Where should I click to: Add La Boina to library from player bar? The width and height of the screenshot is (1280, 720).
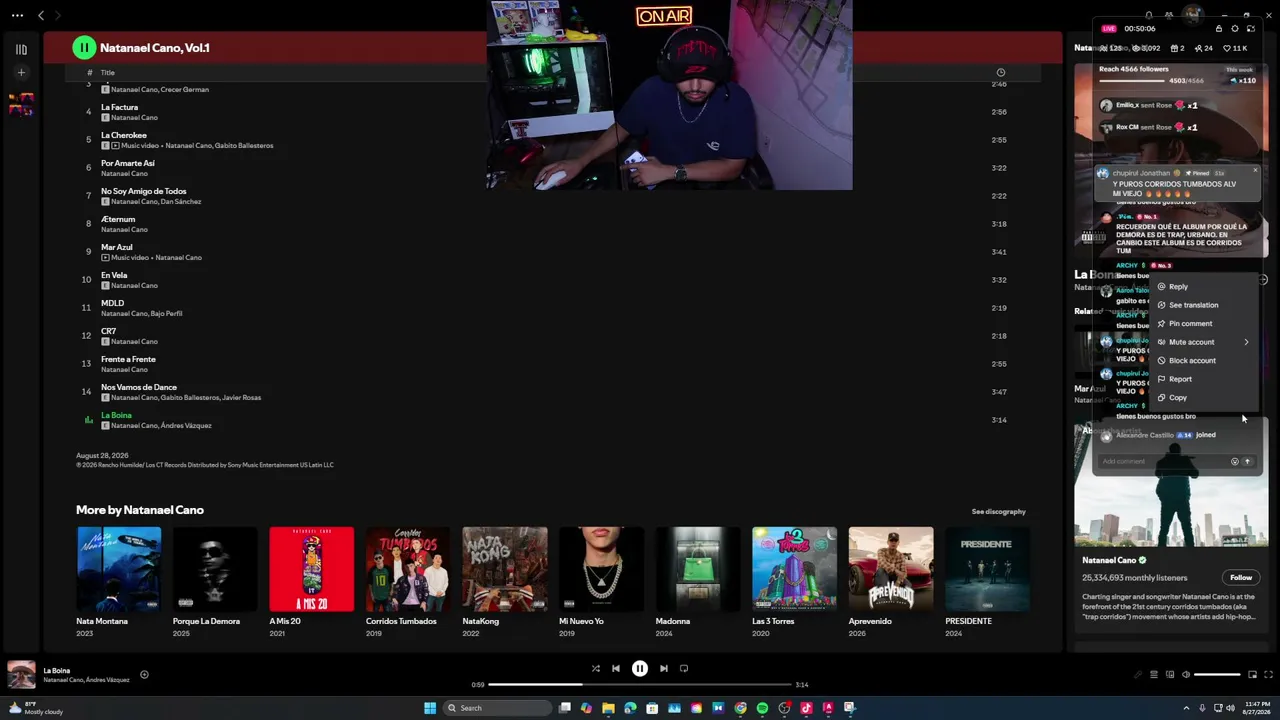[x=144, y=675]
